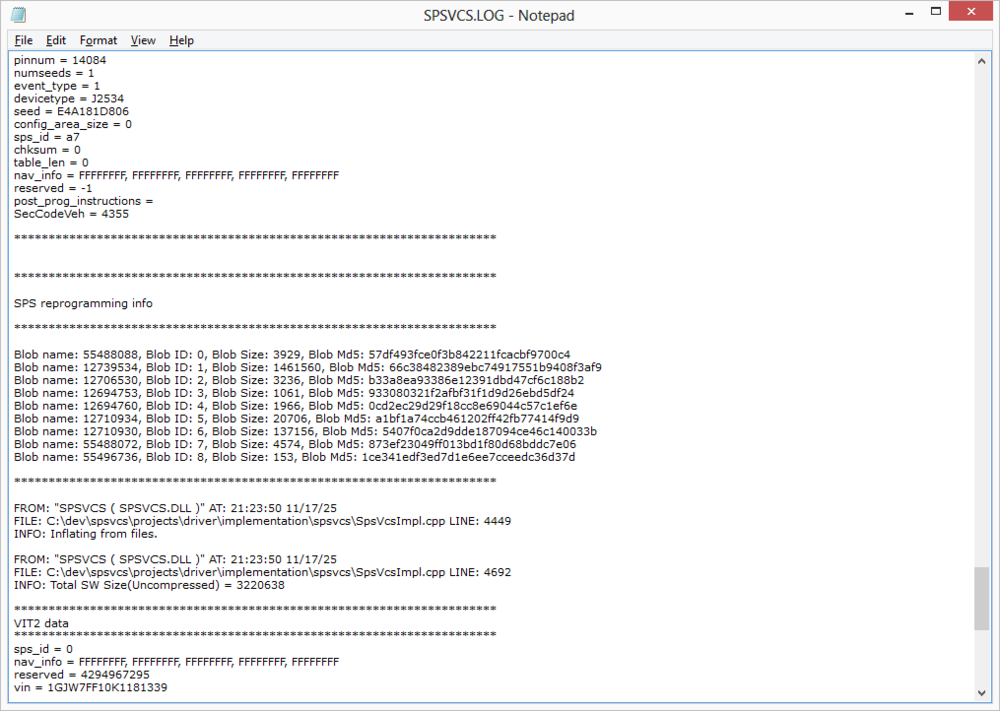Click the 'SPS reprogramming info' heading
1000x711 pixels.
coord(84,303)
